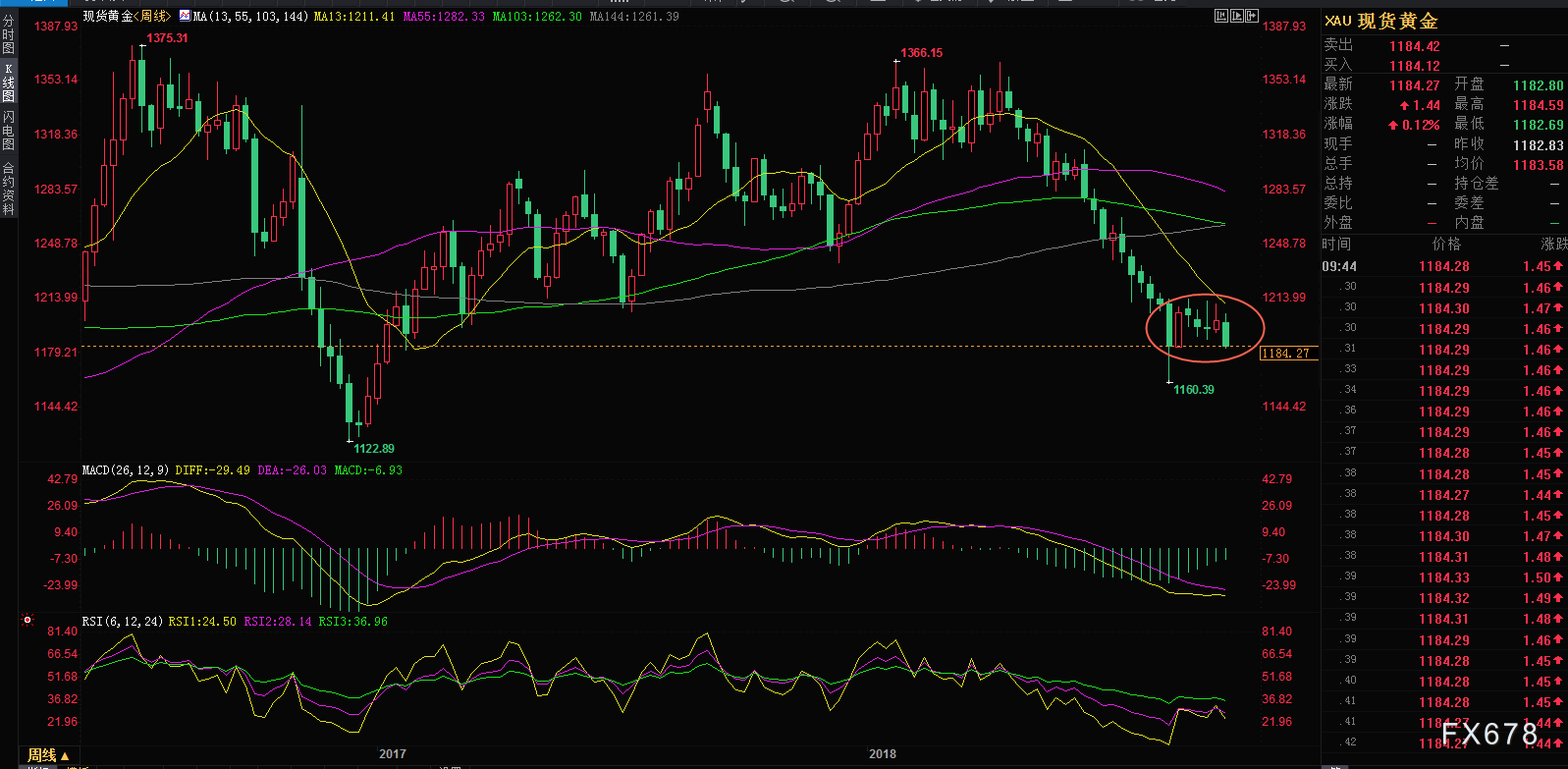Click the MA(13,55,103,144) parameter label

[250, 17]
